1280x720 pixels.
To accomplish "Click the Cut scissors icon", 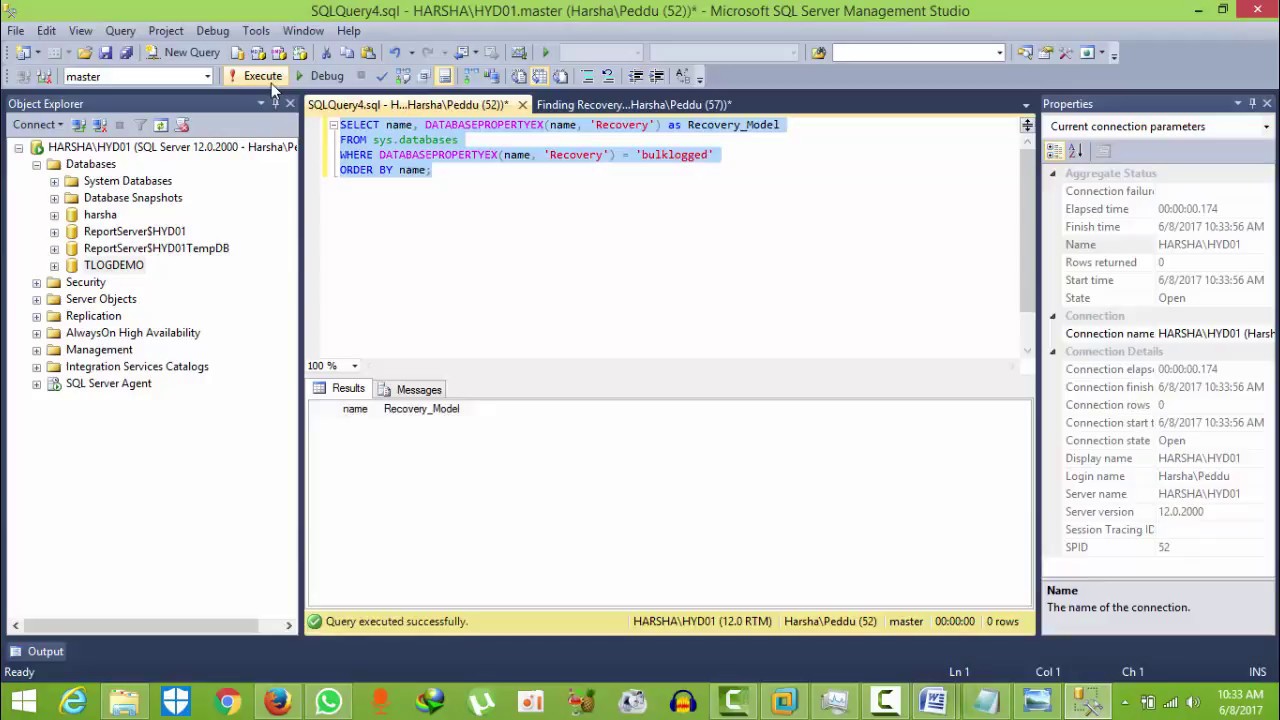I will click(x=326, y=52).
